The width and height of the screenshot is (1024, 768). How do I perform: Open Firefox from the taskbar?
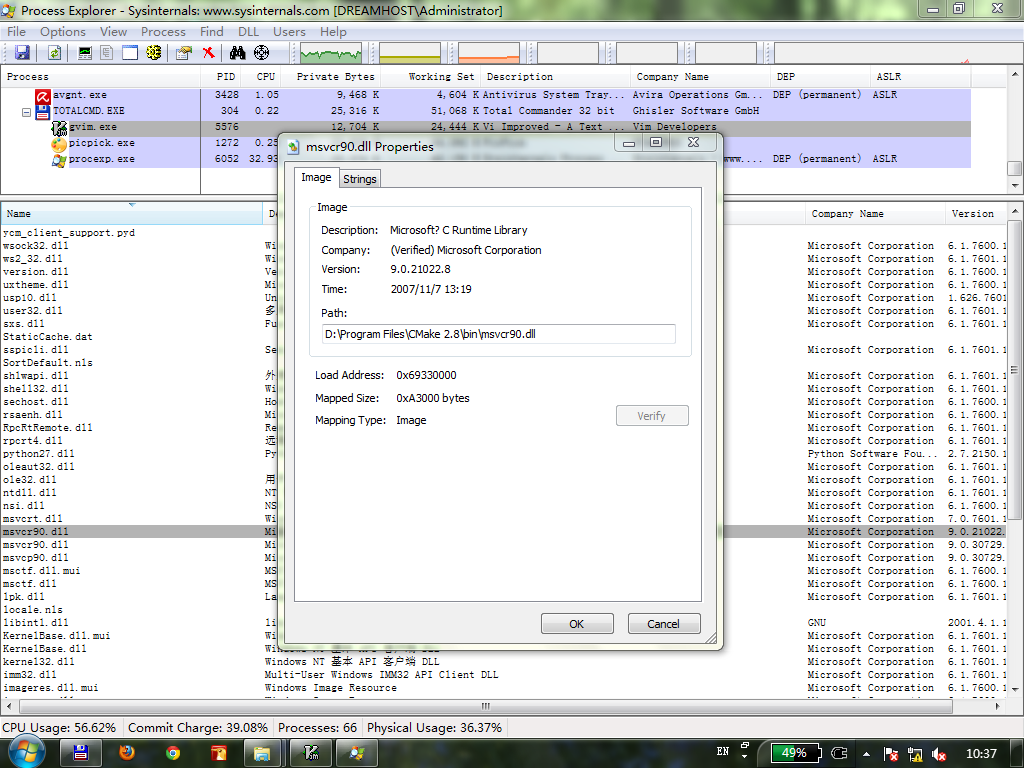126,753
